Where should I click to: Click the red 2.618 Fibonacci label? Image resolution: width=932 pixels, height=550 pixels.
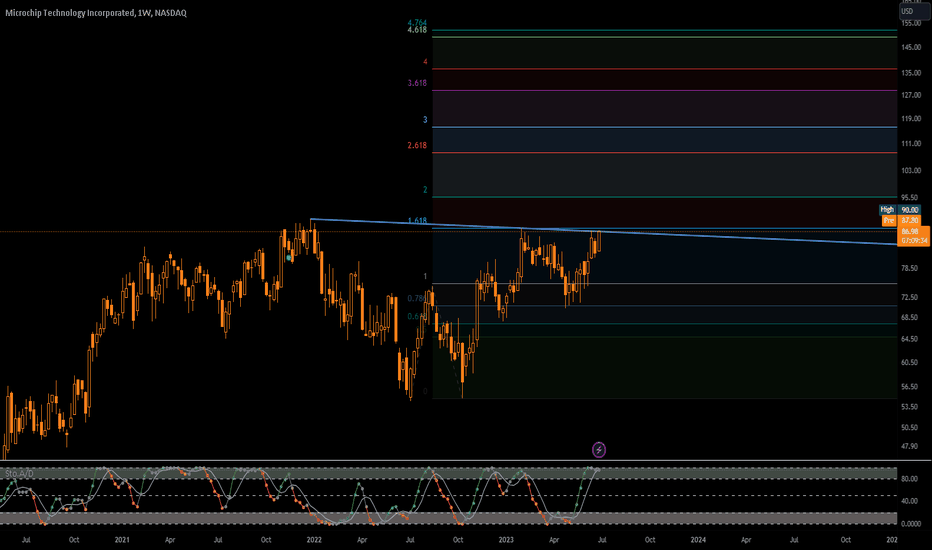click(417, 145)
